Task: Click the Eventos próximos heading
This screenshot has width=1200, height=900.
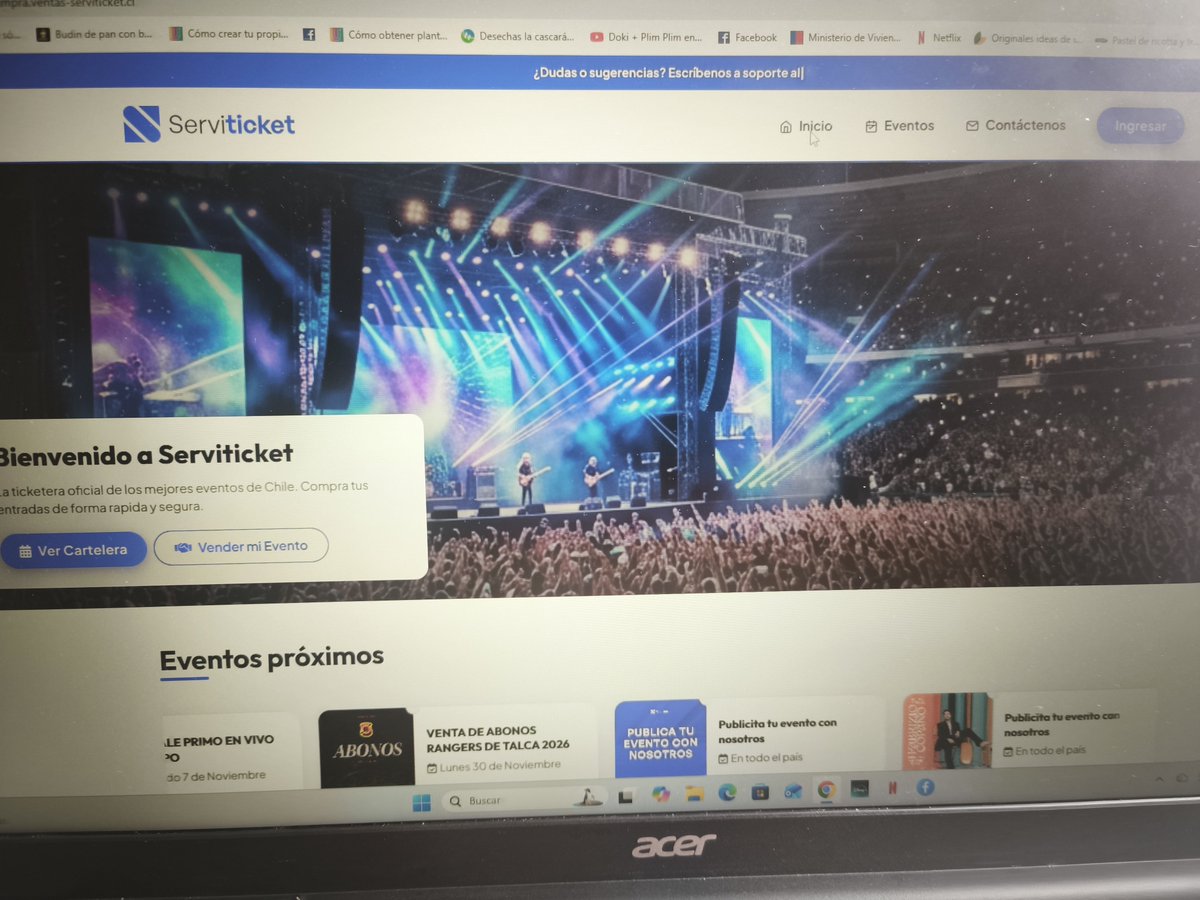Action: click(x=272, y=658)
